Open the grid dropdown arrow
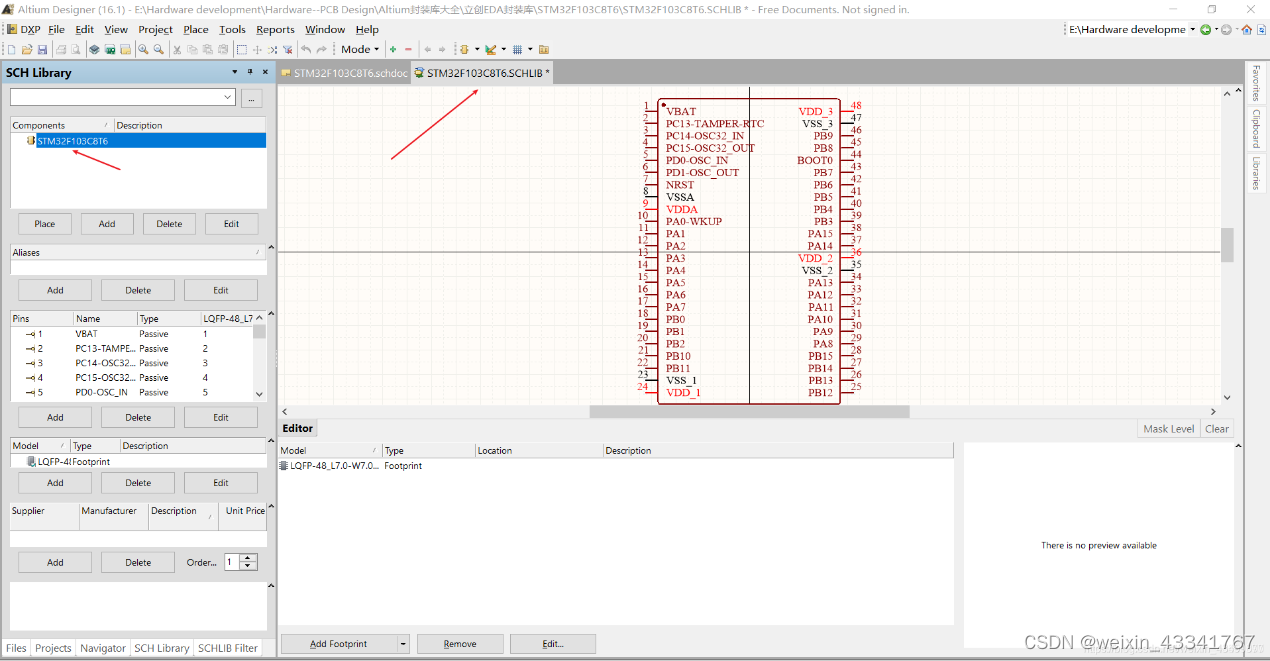Viewport: 1270px width, 661px height. point(530,49)
